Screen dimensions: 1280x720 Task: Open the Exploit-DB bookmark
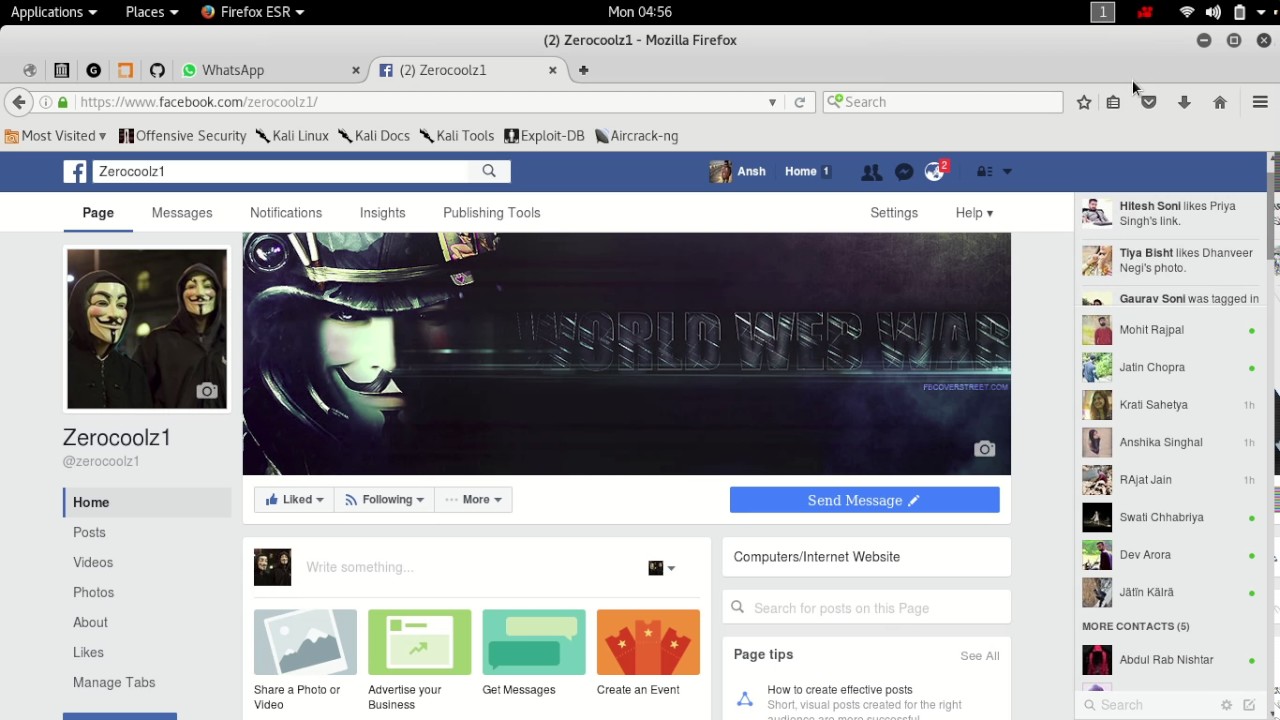coord(545,136)
